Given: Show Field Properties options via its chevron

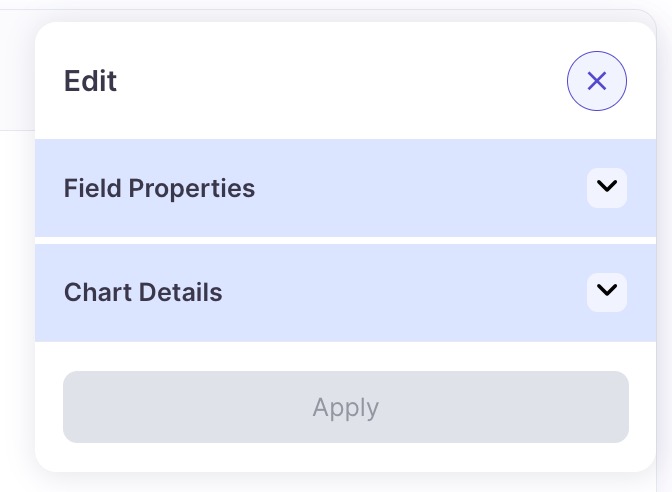Looking at the screenshot, I should coord(606,187).
